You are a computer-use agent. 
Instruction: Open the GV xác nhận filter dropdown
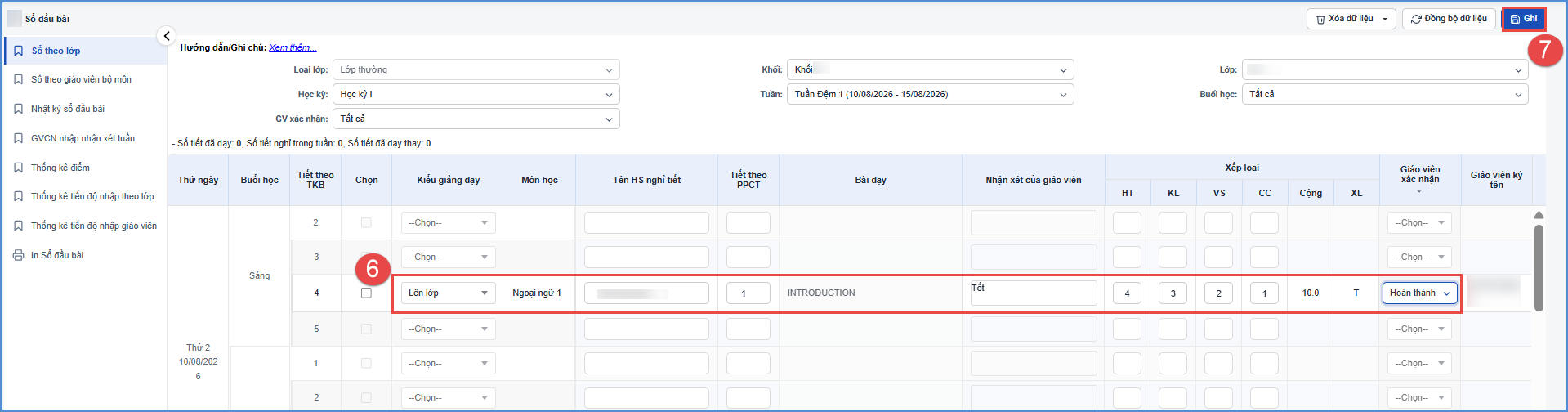[x=476, y=119]
